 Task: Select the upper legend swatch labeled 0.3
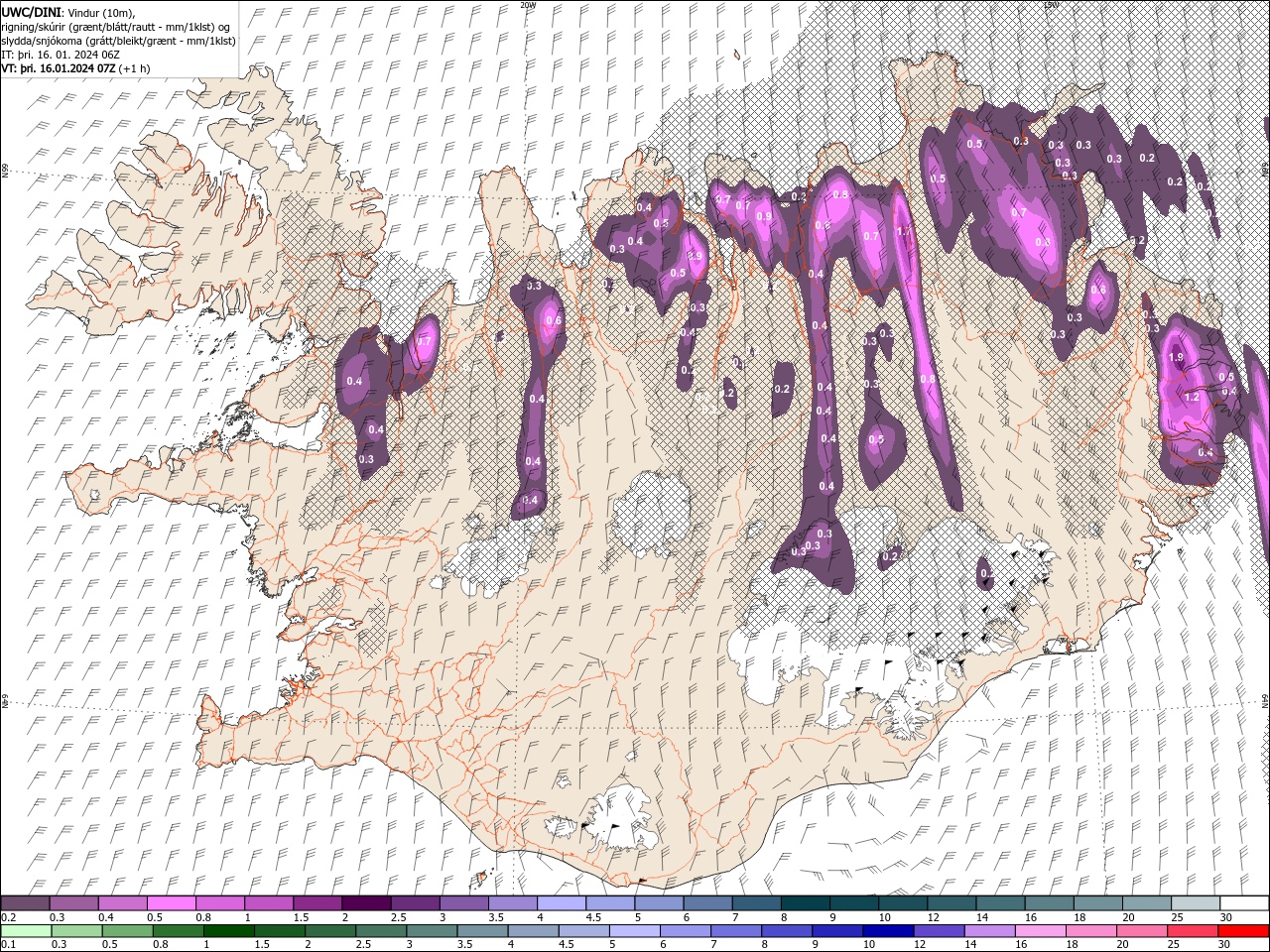(73, 903)
